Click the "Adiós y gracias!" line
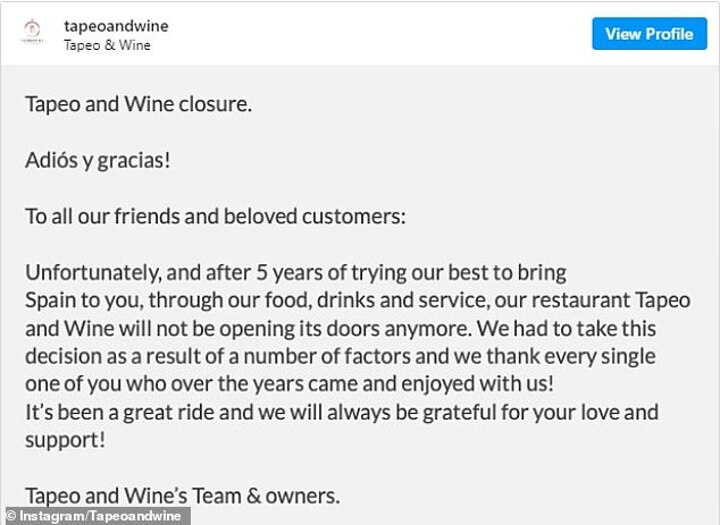This screenshot has height=525, width=720. pyautogui.click(x=97, y=160)
